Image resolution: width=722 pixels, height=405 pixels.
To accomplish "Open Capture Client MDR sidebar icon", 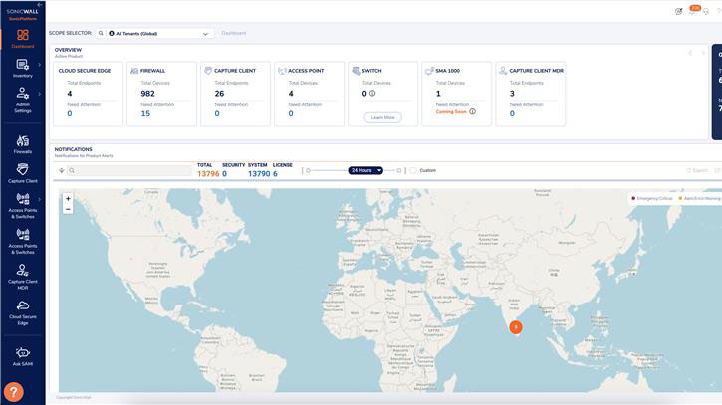I will click(23, 277).
